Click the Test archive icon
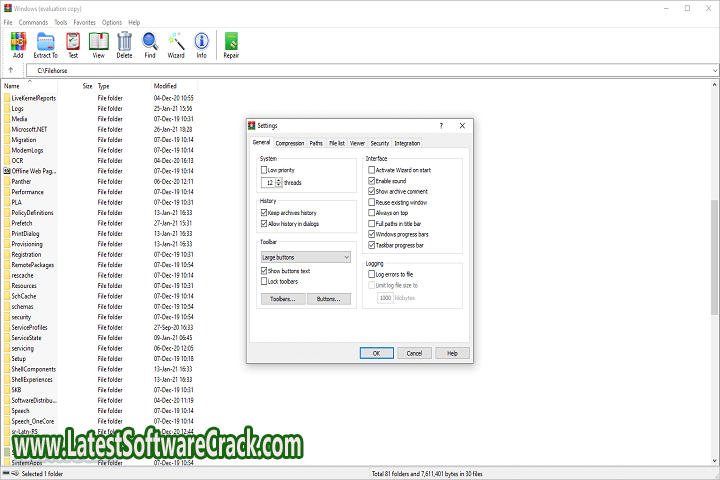 [x=72, y=43]
